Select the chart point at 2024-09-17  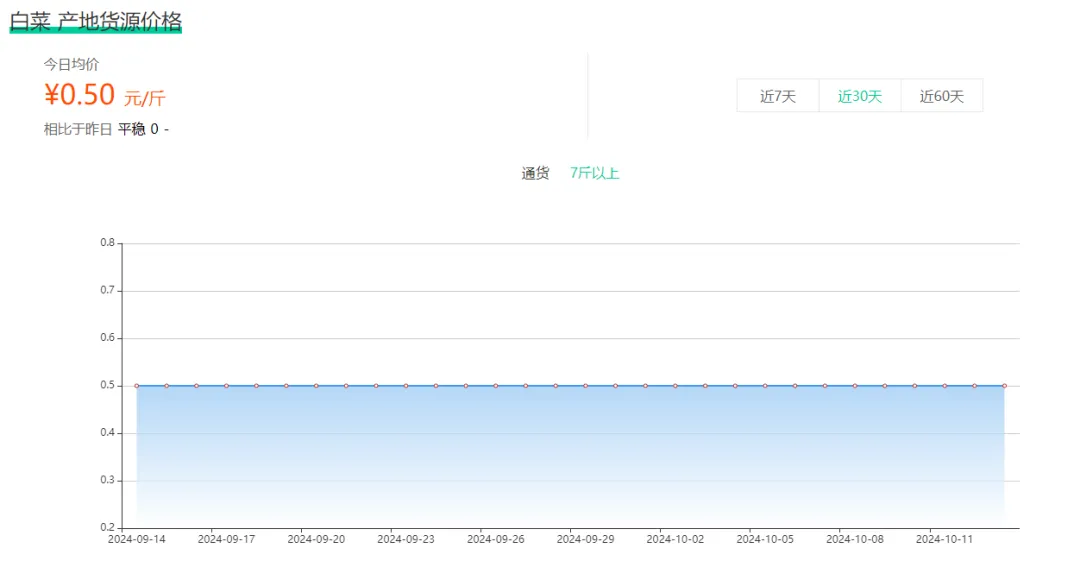[226, 385]
